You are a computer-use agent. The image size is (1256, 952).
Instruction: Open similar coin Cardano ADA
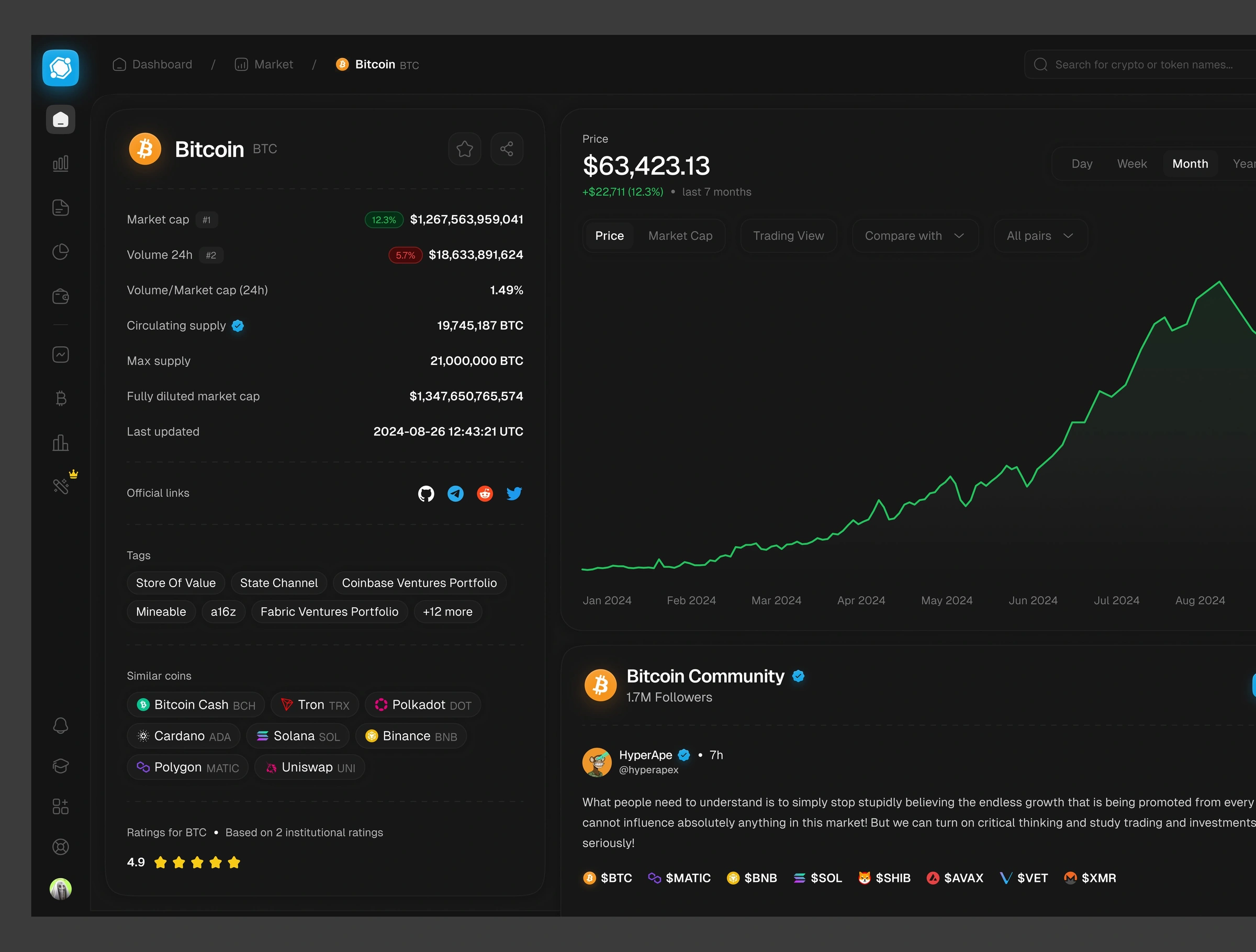click(x=184, y=736)
